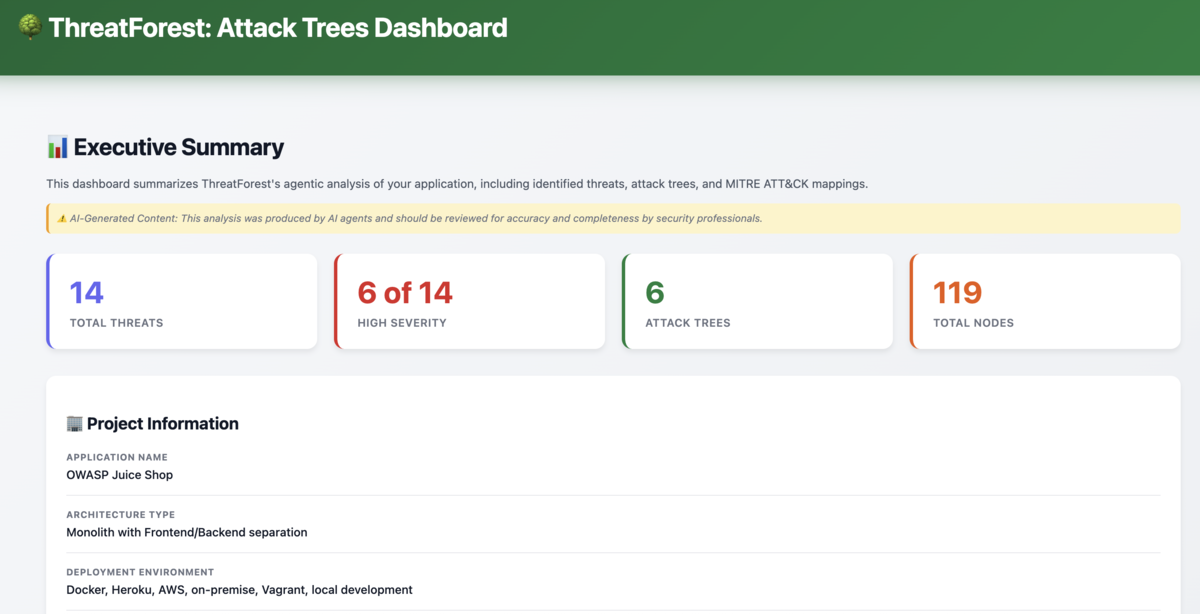Click the tree icon in the header

(30, 28)
